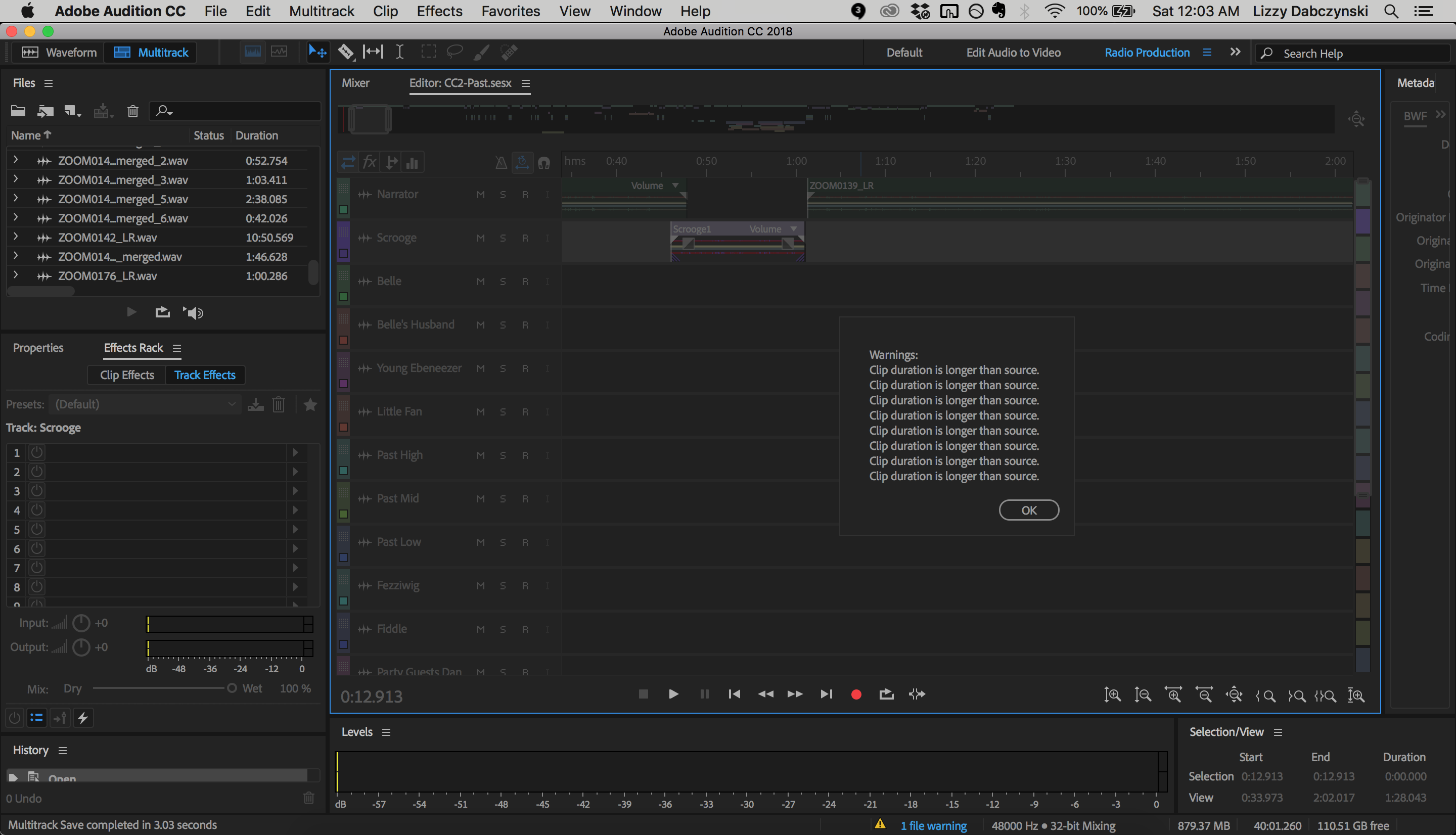This screenshot has width=1456, height=835.
Task: Expand ZOOM014..merged_2.wav file entry
Action: tap(16, 160)
